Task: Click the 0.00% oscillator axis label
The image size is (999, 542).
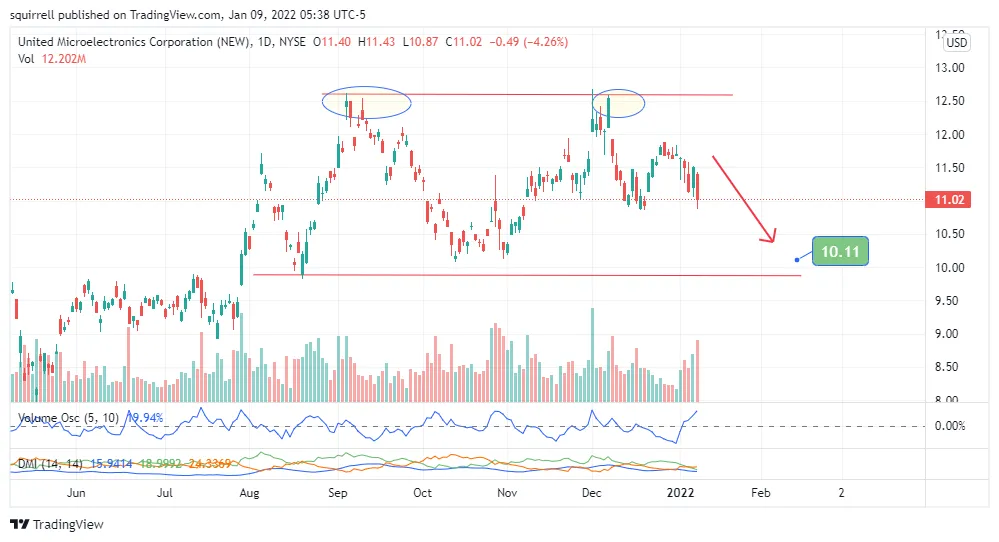Action: 950,426
